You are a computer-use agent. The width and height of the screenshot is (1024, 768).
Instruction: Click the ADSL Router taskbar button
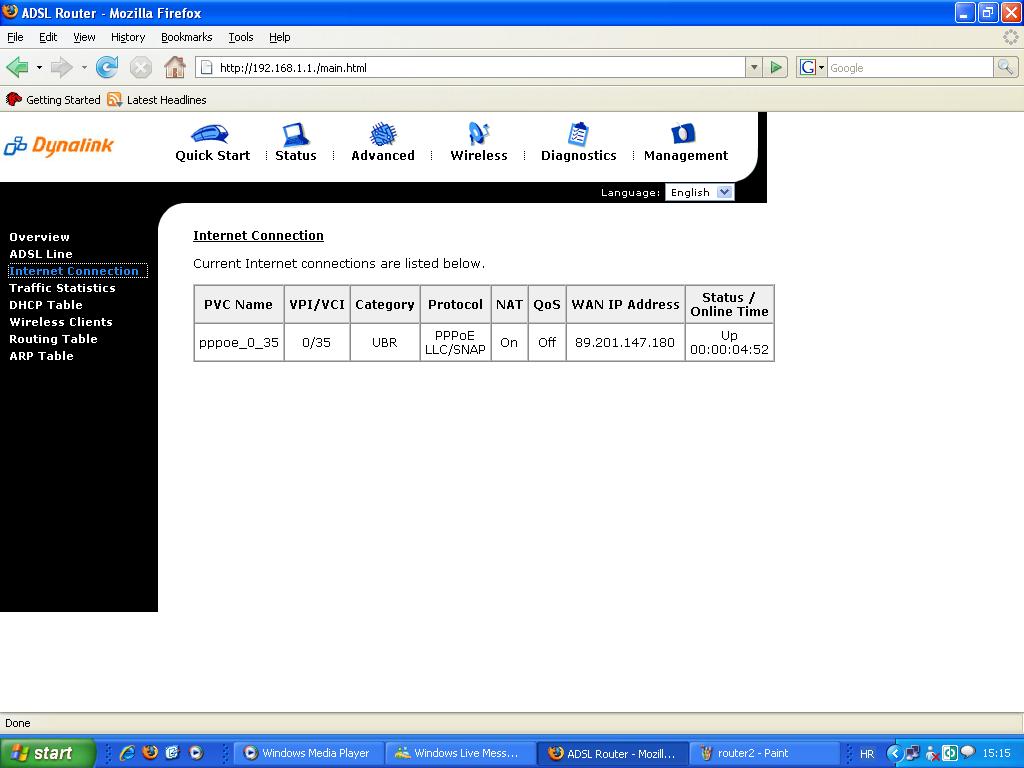(613, 753)
